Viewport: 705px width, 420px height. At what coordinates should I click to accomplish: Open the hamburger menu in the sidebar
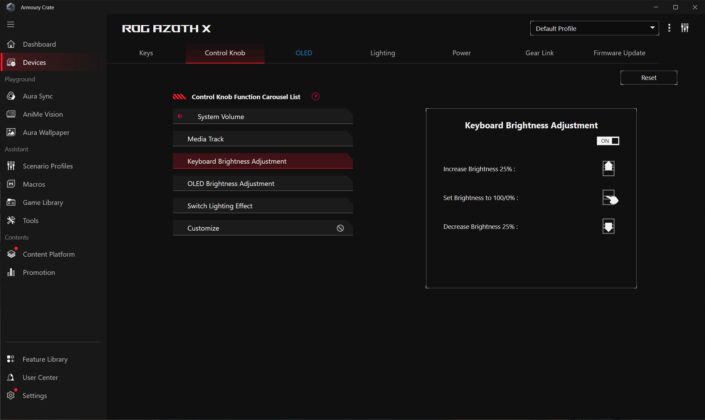coord(10,24)
